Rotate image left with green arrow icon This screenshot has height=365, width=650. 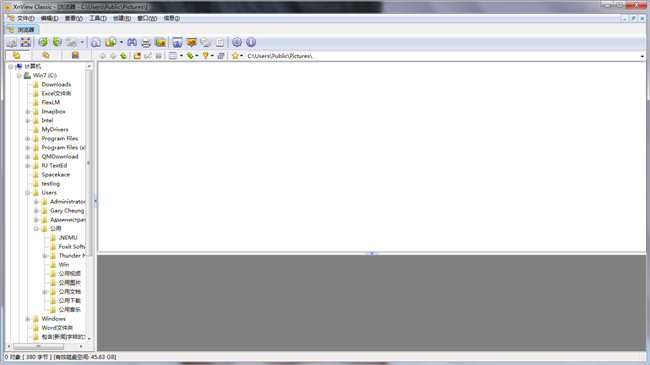pyautogui.click(x=43, y=42)
